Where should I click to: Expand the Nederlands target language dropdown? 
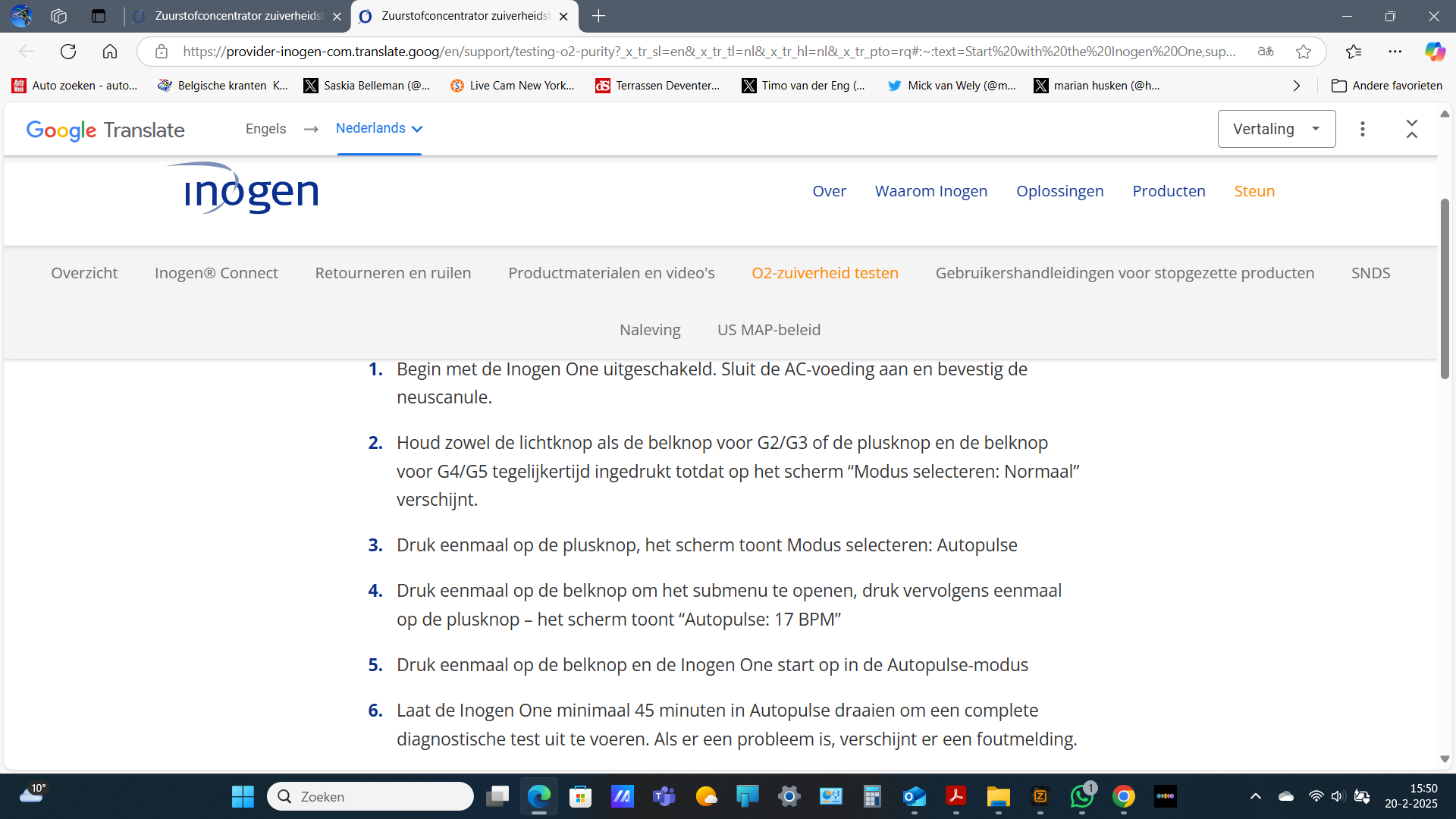378,128
